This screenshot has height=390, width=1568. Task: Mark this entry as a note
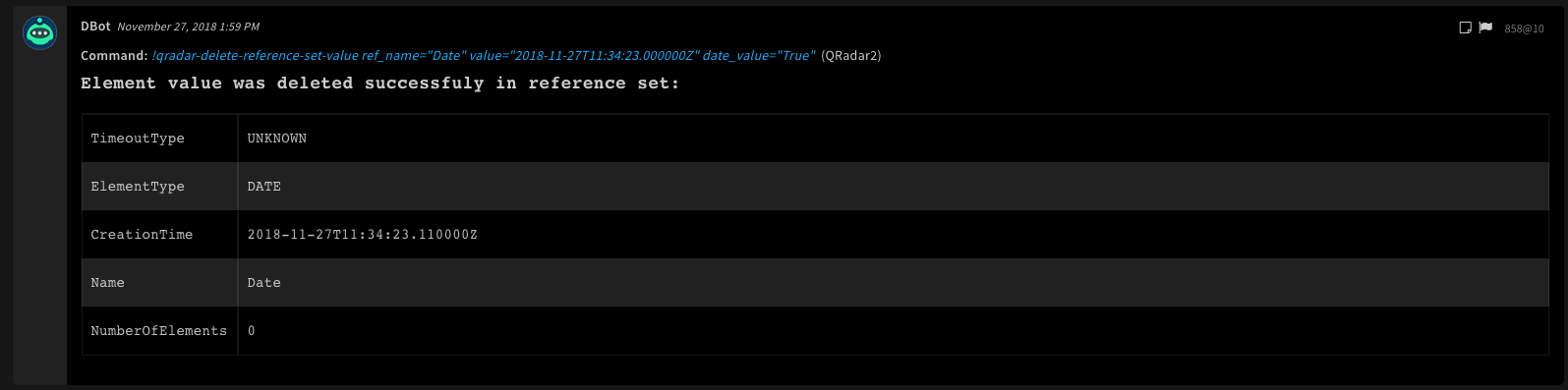(x=1465, y=28)
